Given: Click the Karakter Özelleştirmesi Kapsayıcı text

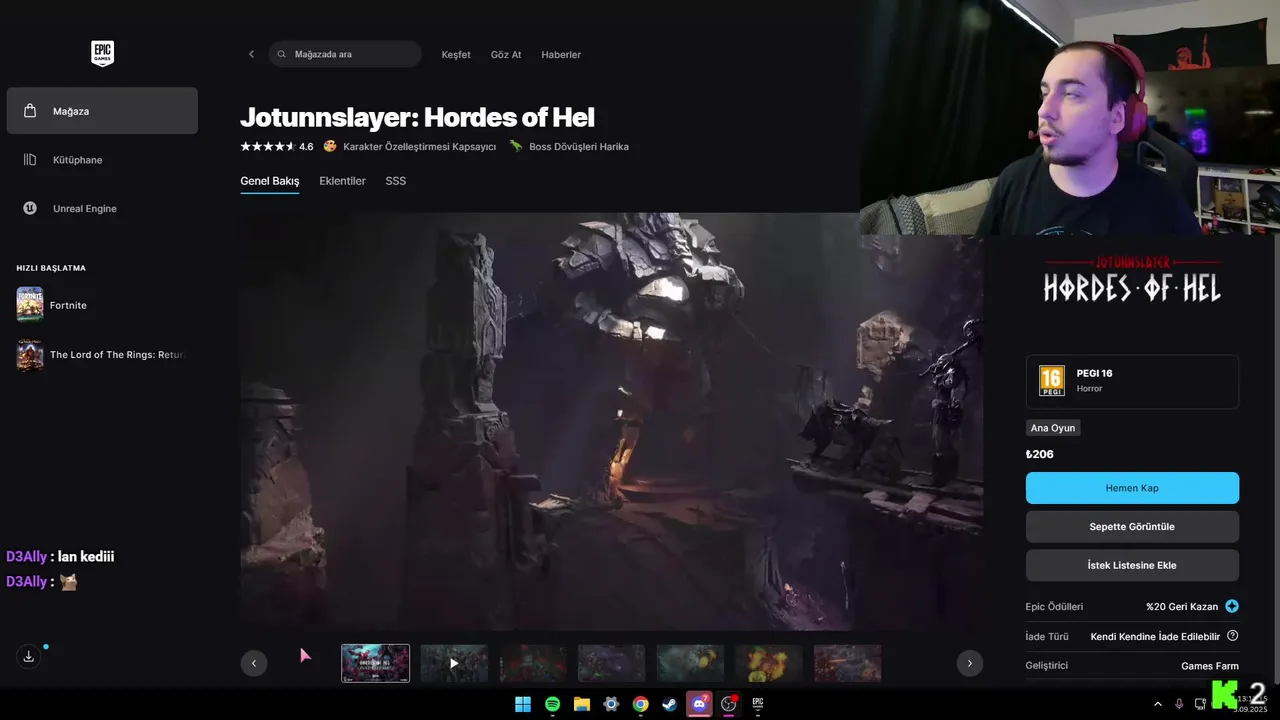Looking at the screenshot, I should (x=420, y=146).
